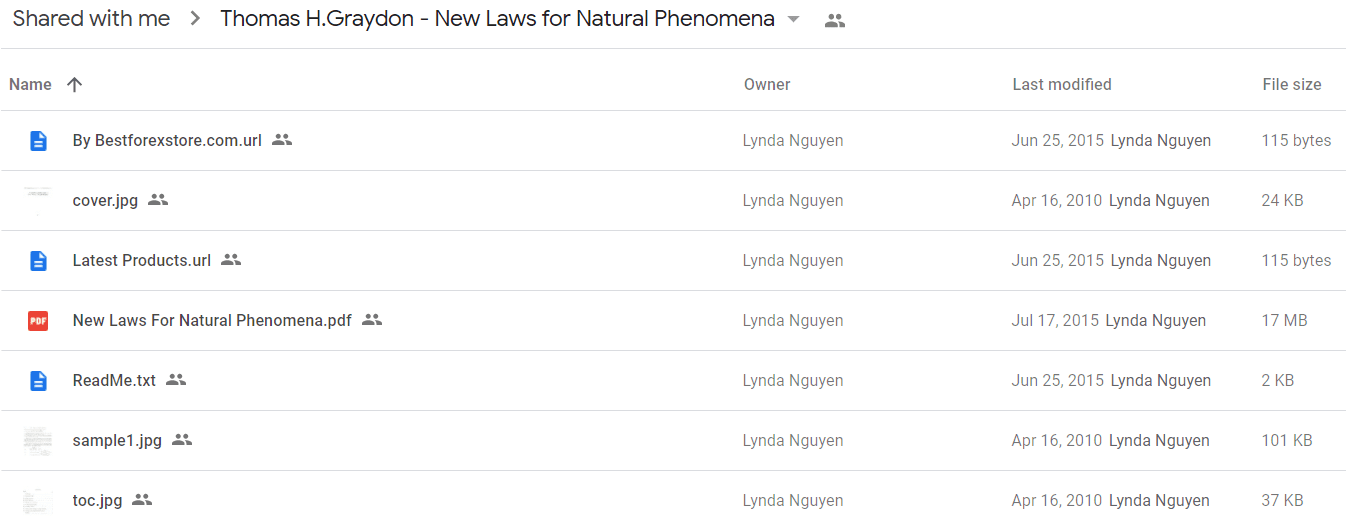Click the document icon beside Latest Products.url

click(38, 261)
